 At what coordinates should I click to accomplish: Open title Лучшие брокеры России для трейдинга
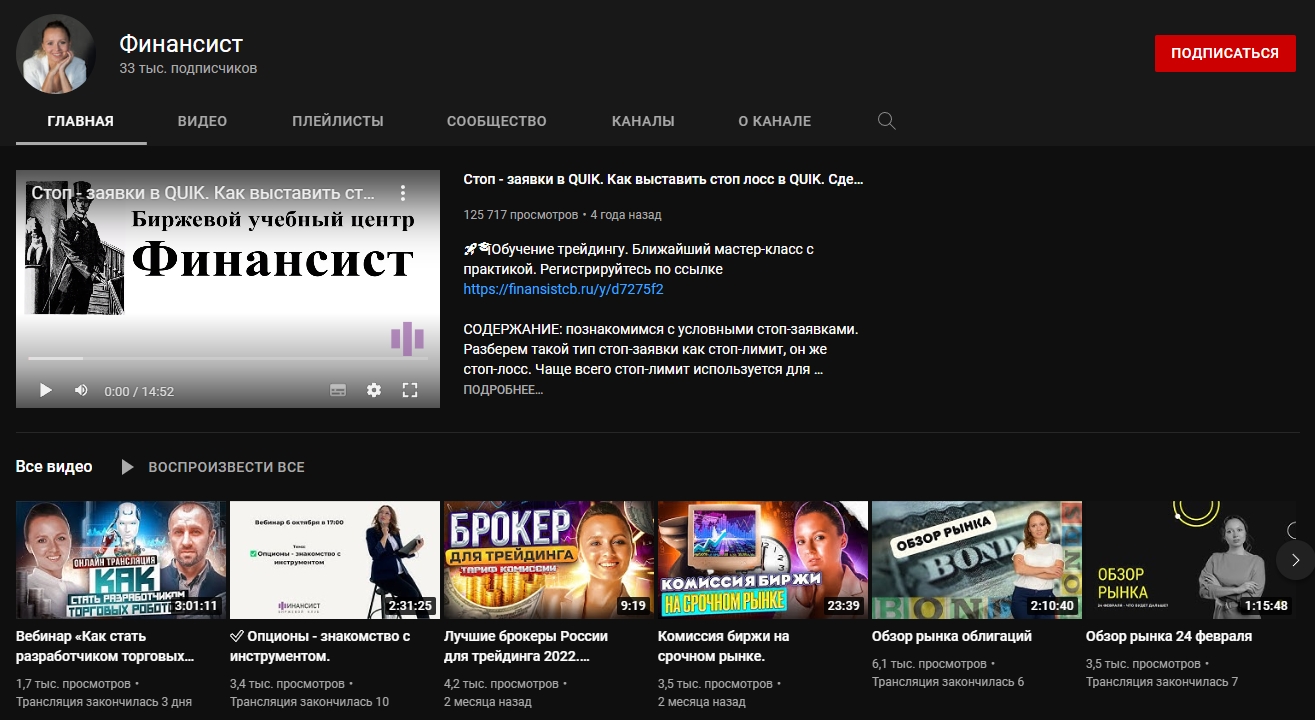(526, 646)
